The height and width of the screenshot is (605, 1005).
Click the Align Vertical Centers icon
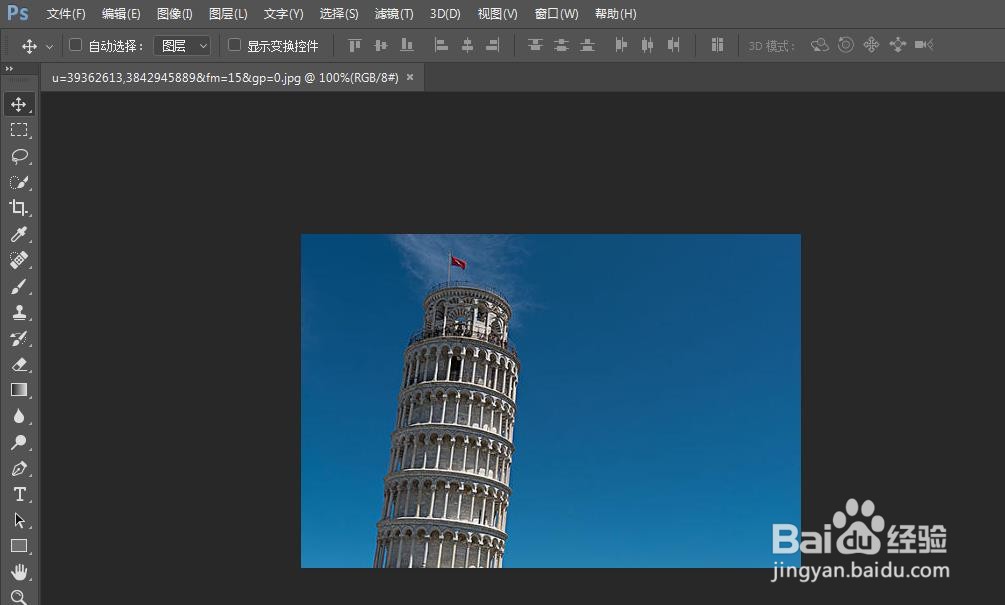point(381,45)
